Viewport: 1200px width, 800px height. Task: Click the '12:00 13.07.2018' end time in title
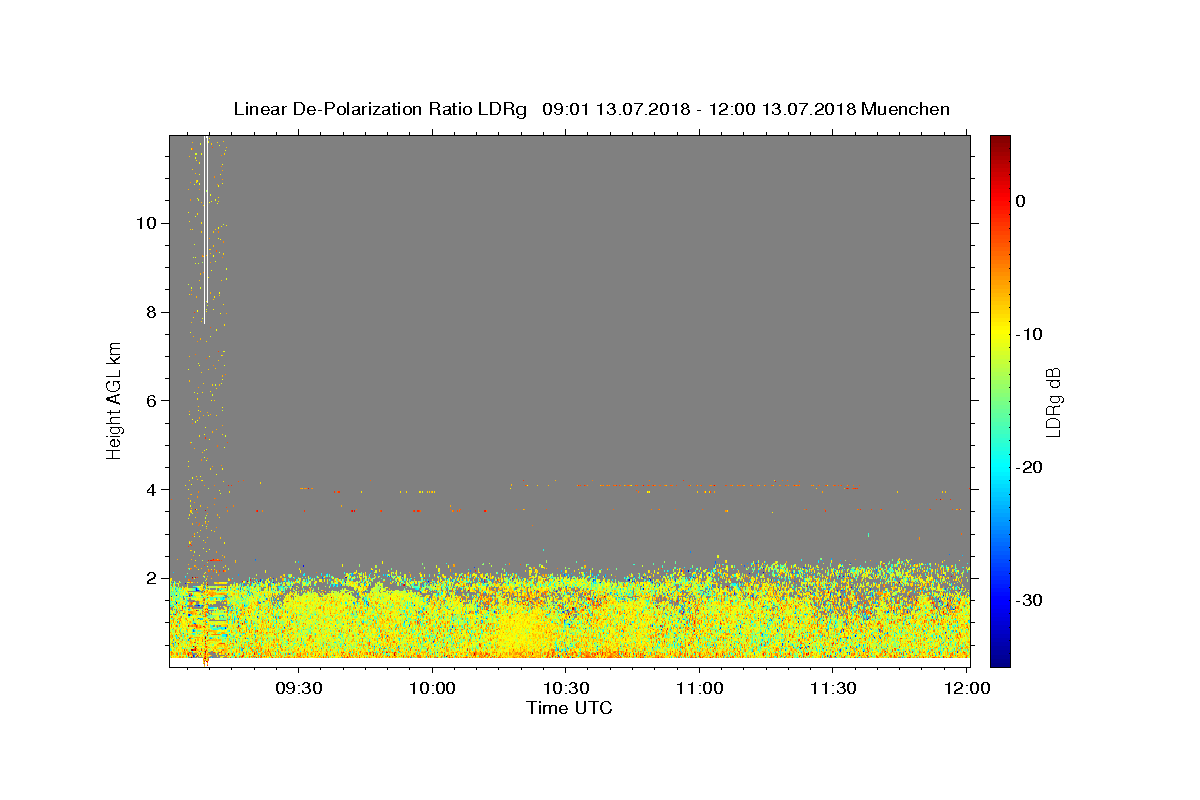[782, 109]
